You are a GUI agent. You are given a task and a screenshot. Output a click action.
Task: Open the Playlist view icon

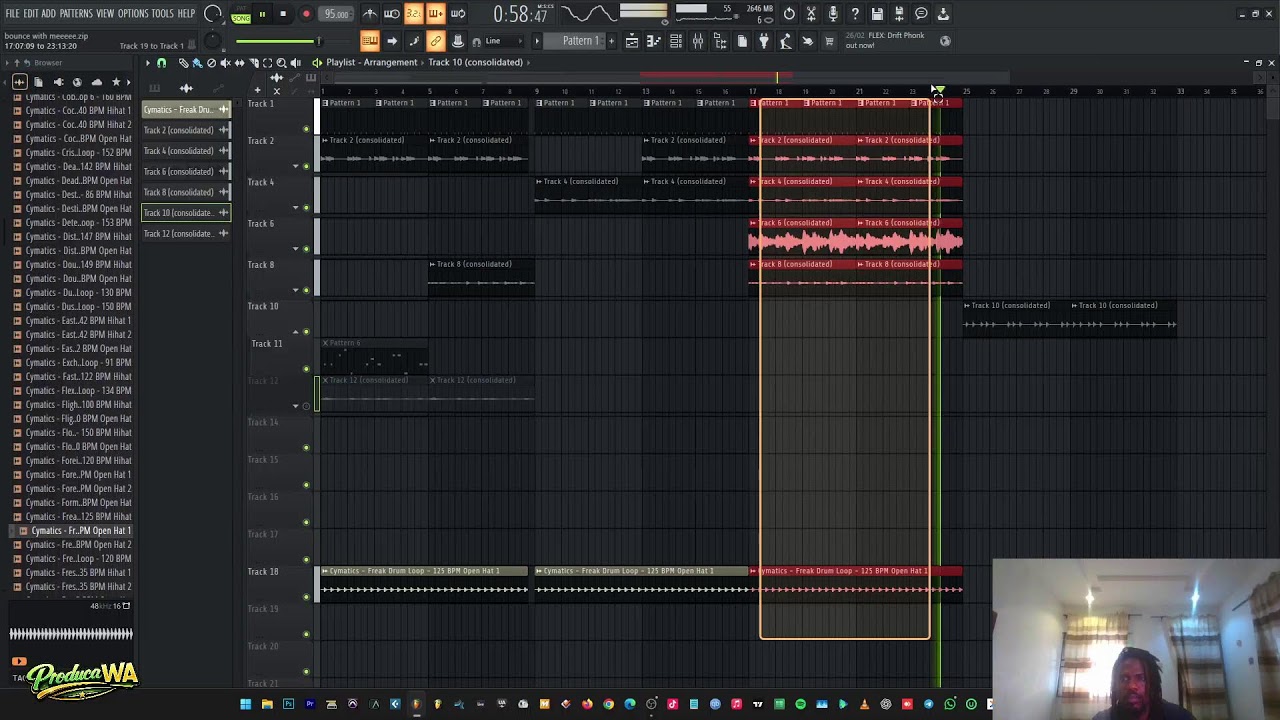coord(632,41)
